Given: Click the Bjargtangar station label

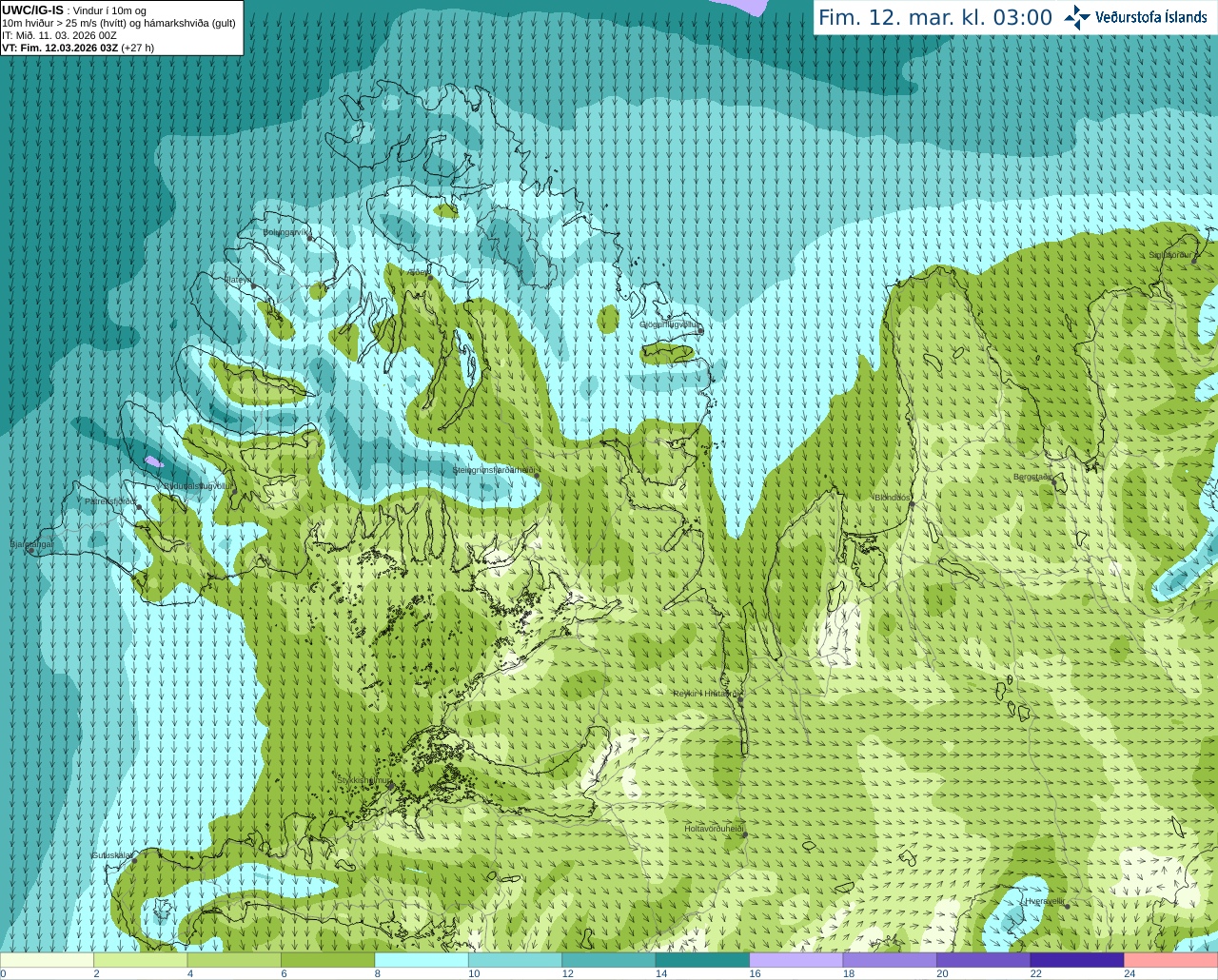Looking at the screenshot, I should 31,543.
